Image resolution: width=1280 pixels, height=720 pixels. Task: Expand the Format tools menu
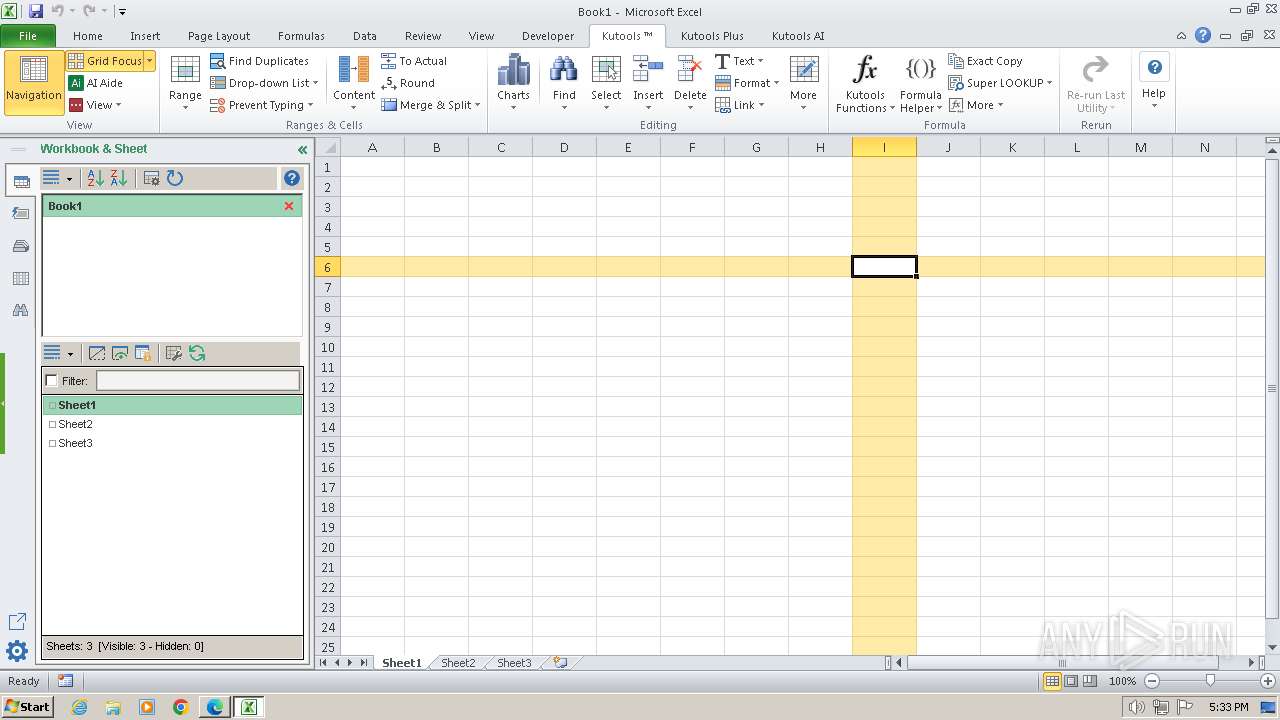(x=747, y=83)
